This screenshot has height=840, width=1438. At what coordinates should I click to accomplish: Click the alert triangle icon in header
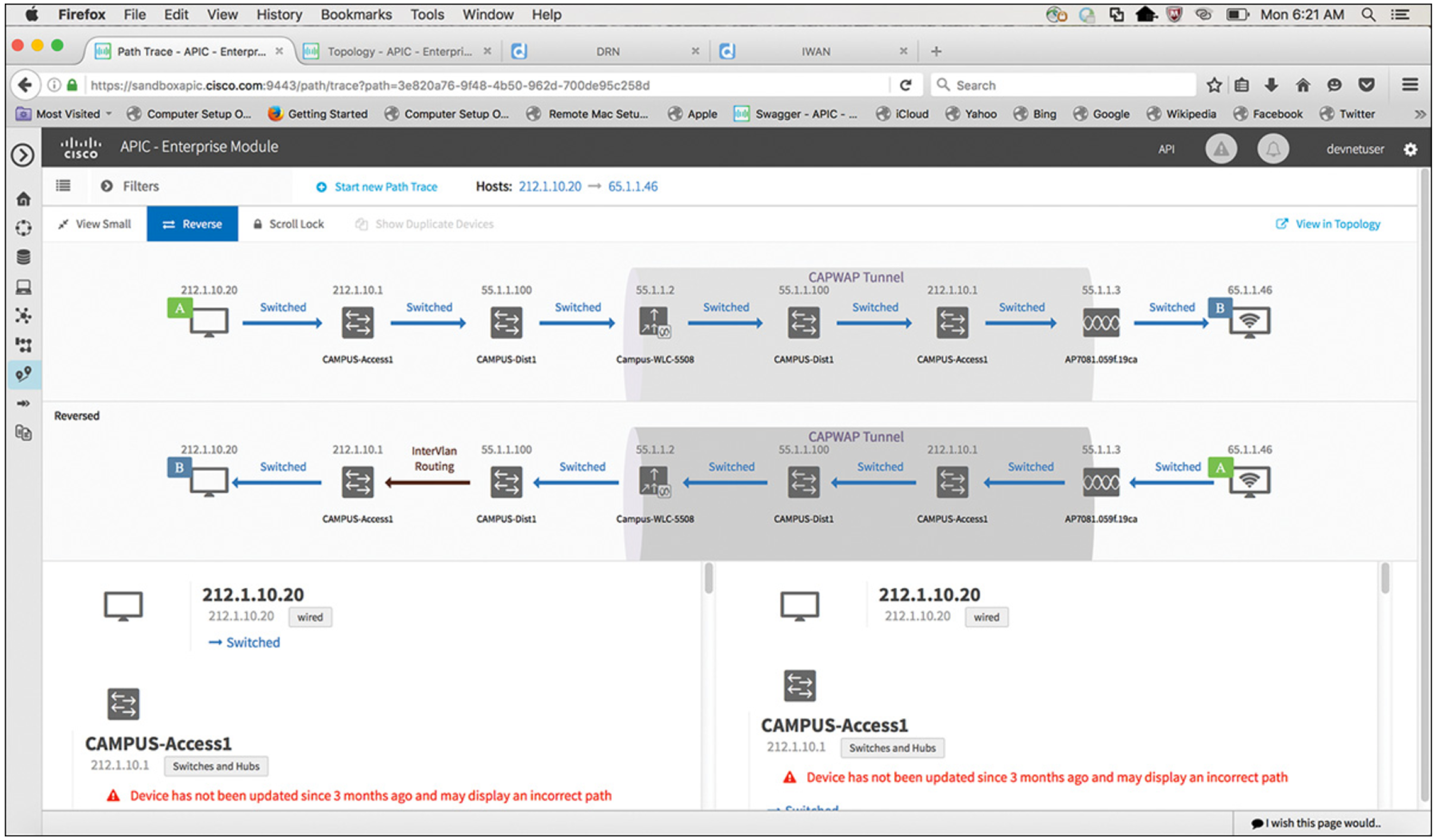coord(1220,150)
